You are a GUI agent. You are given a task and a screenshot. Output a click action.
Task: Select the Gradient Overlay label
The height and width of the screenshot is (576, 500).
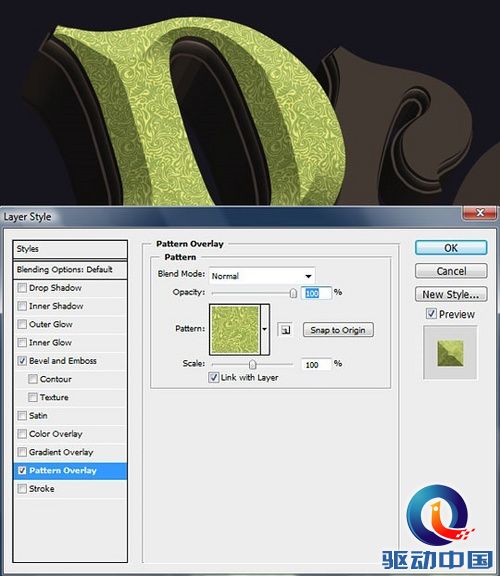pos(61,452)
